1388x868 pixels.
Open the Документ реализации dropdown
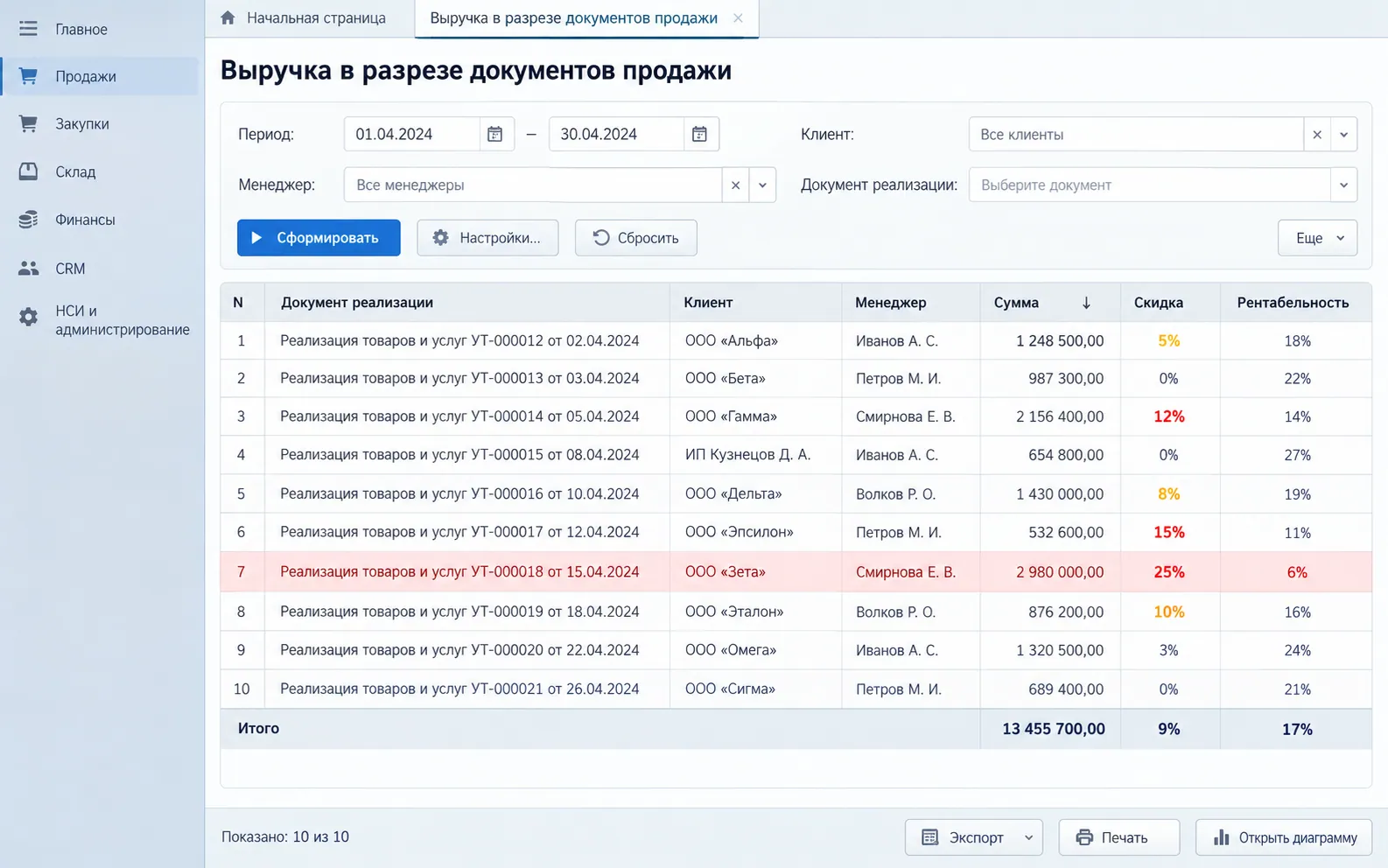coord(1343,185)
